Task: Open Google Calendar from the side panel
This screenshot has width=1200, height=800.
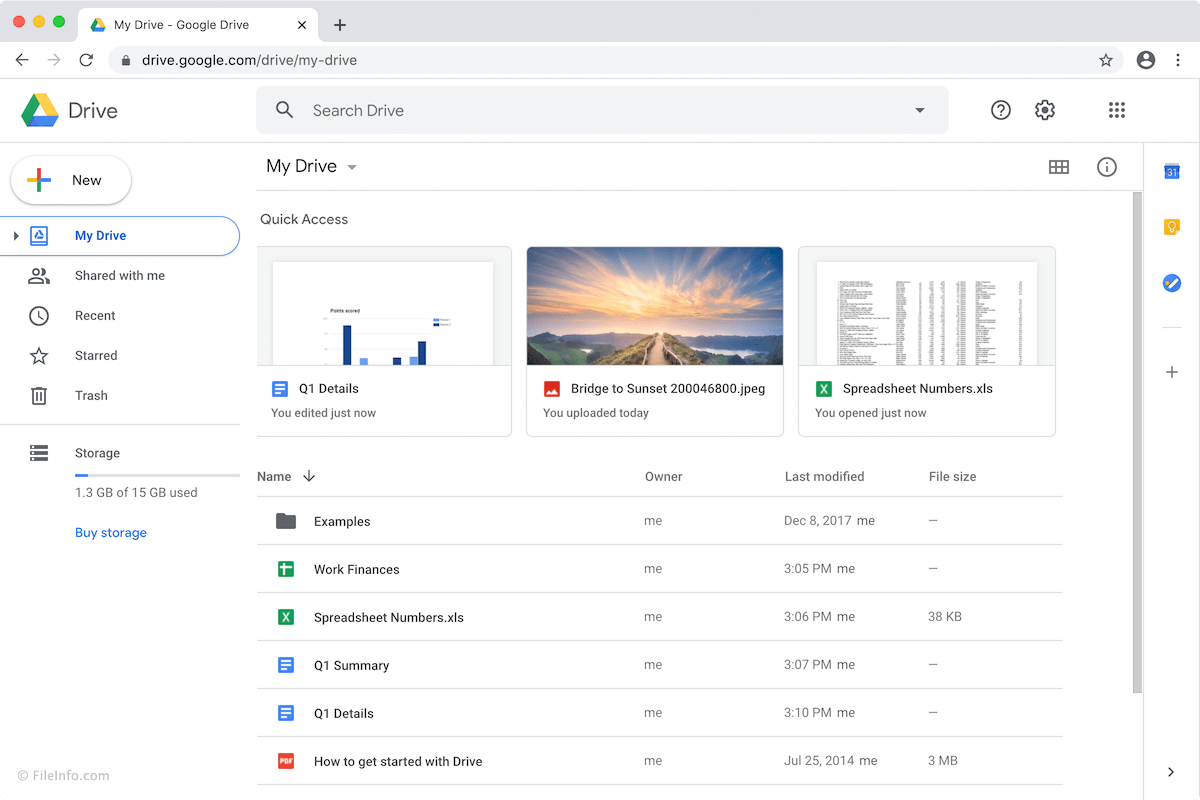Action: [1171, 171]
